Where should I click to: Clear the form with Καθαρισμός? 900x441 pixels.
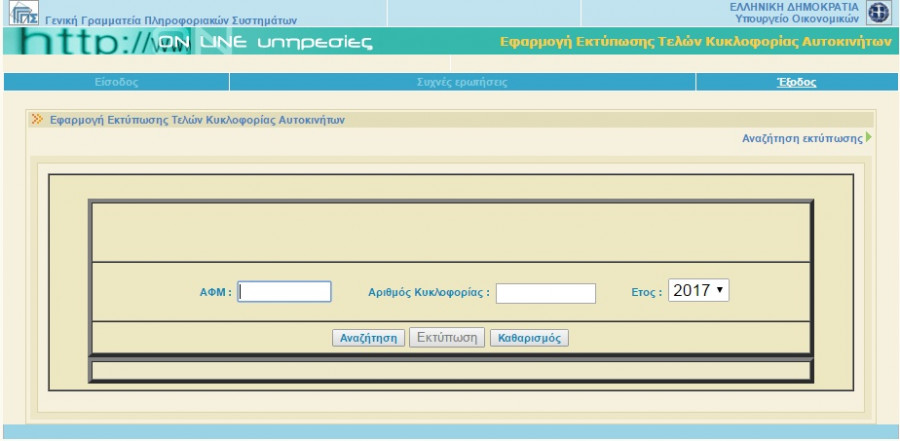(529, 337)
